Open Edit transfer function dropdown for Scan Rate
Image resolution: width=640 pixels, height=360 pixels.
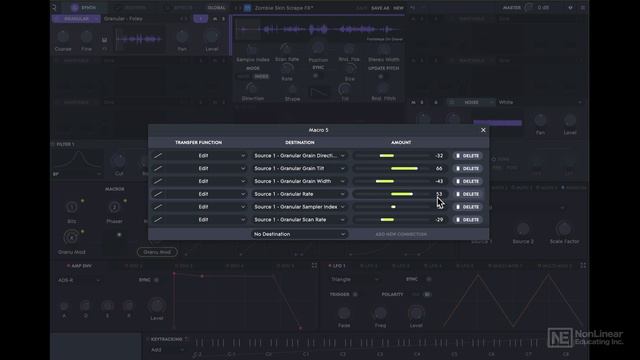[x=206, y=220]
